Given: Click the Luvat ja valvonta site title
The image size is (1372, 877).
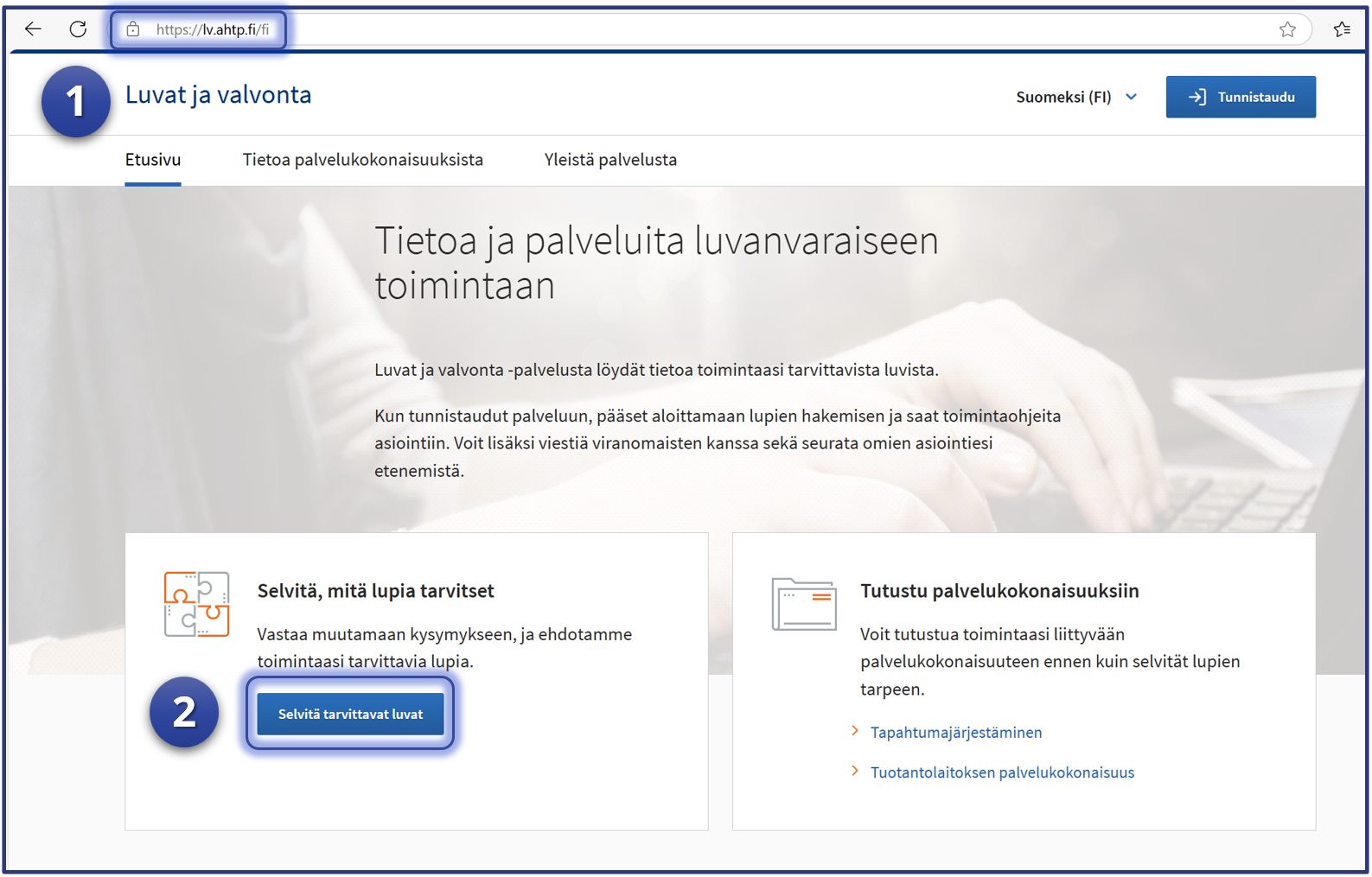Looking at the screenshot, I should [x=218, y=95].
